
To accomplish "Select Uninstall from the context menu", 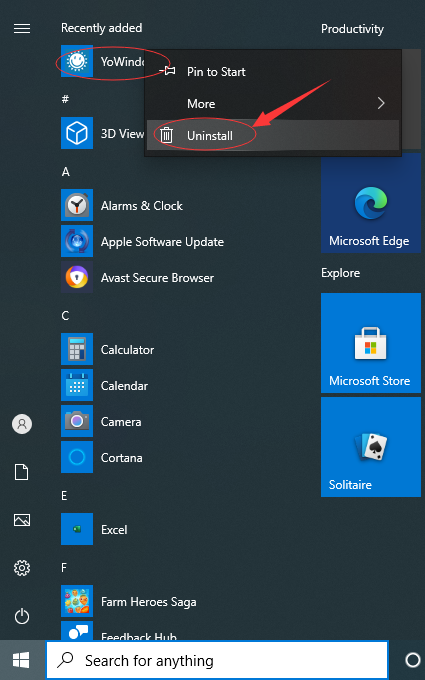I will click(x=273, y=136).
